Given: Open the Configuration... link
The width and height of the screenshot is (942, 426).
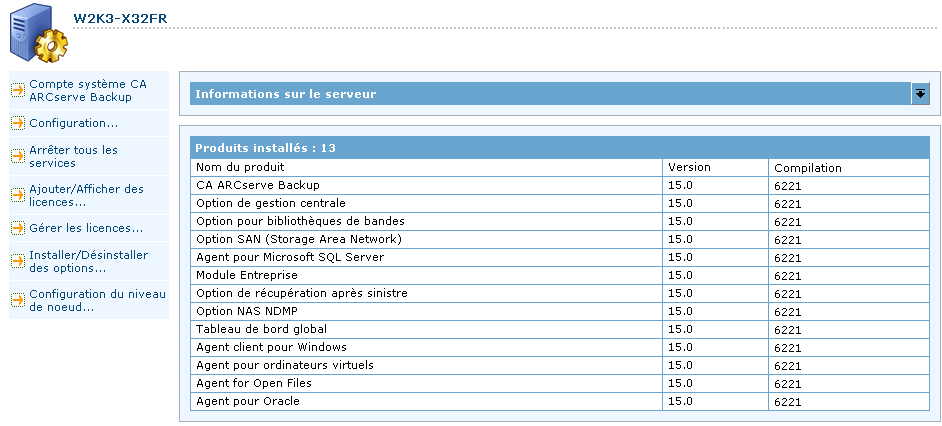Looking at the screenshot, I should coord(74,123).
